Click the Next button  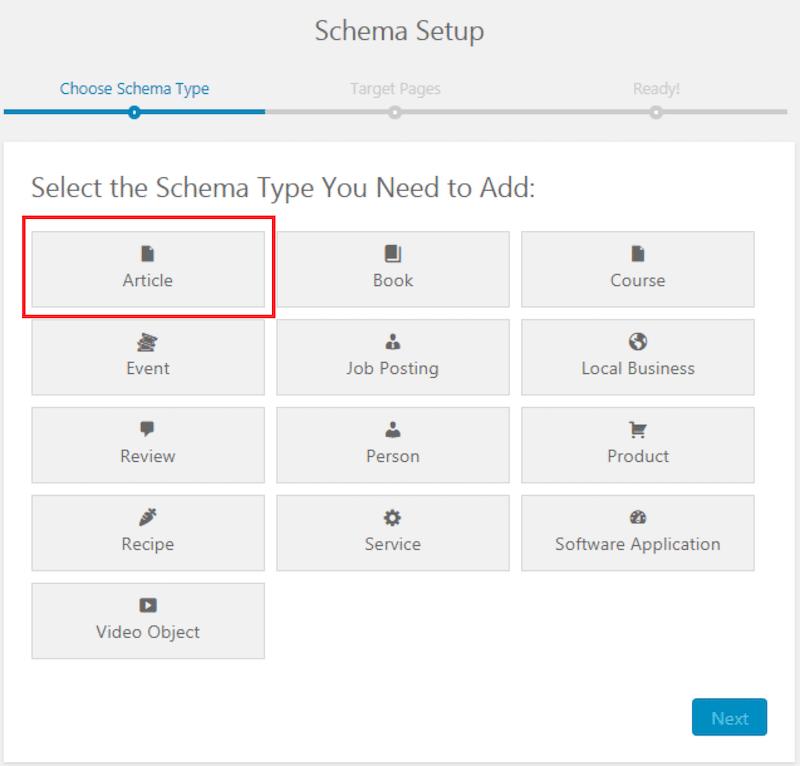click(x=729, y=717)
